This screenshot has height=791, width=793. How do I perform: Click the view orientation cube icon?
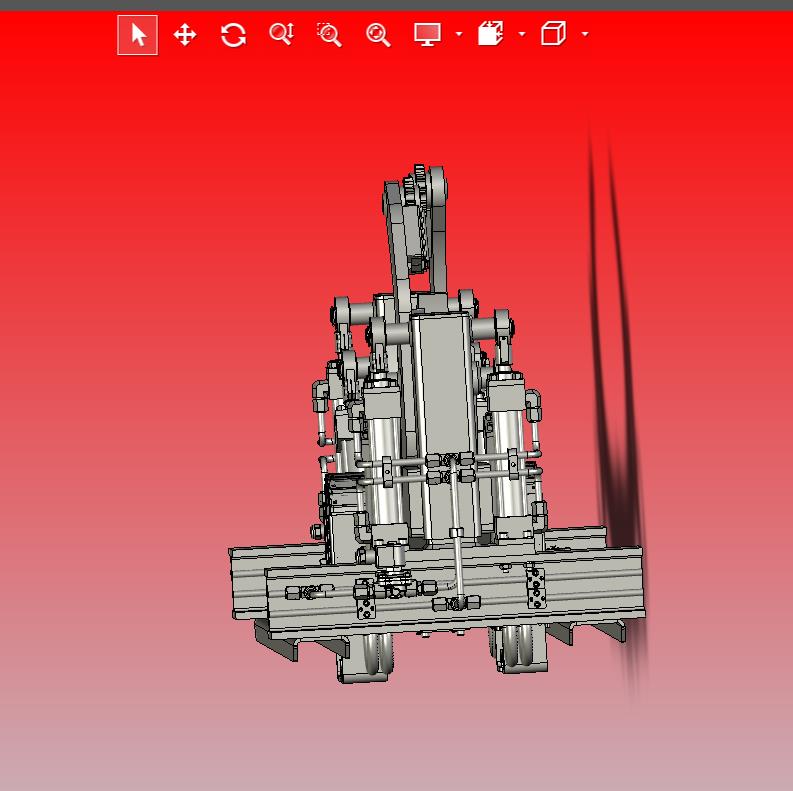click(553, 34)
